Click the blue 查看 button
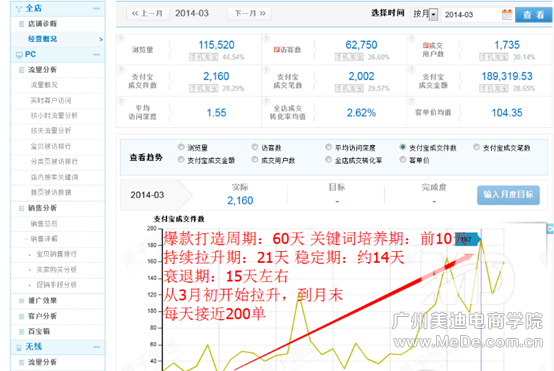The height and width of the screenshot is (371, 554). pos(534,15)
